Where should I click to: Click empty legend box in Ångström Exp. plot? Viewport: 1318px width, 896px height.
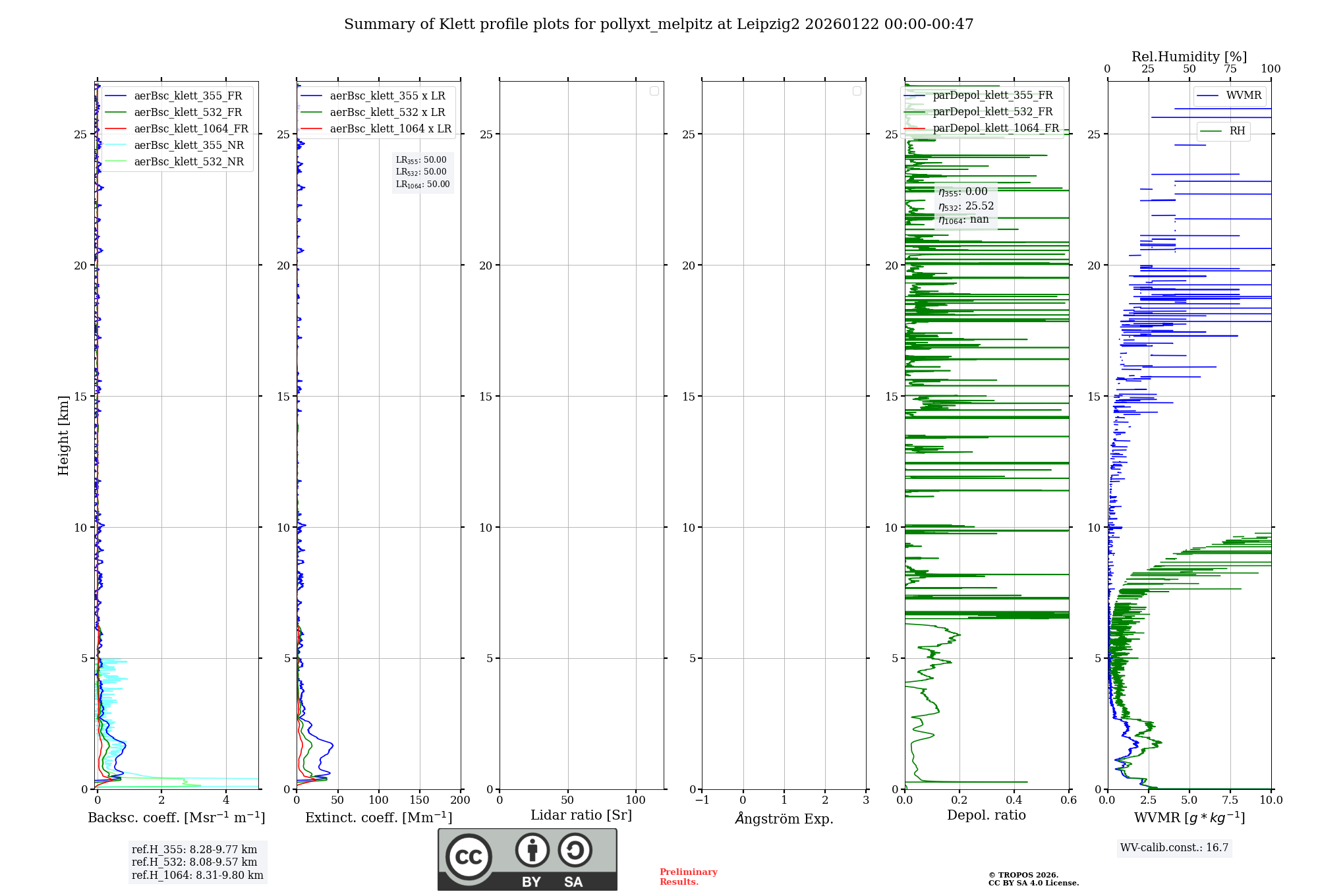point(857,91)
